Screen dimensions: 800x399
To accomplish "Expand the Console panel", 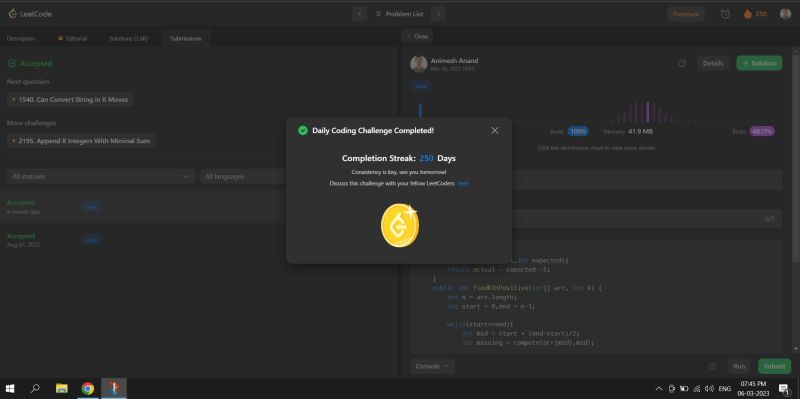I will [x=432, y=366].
